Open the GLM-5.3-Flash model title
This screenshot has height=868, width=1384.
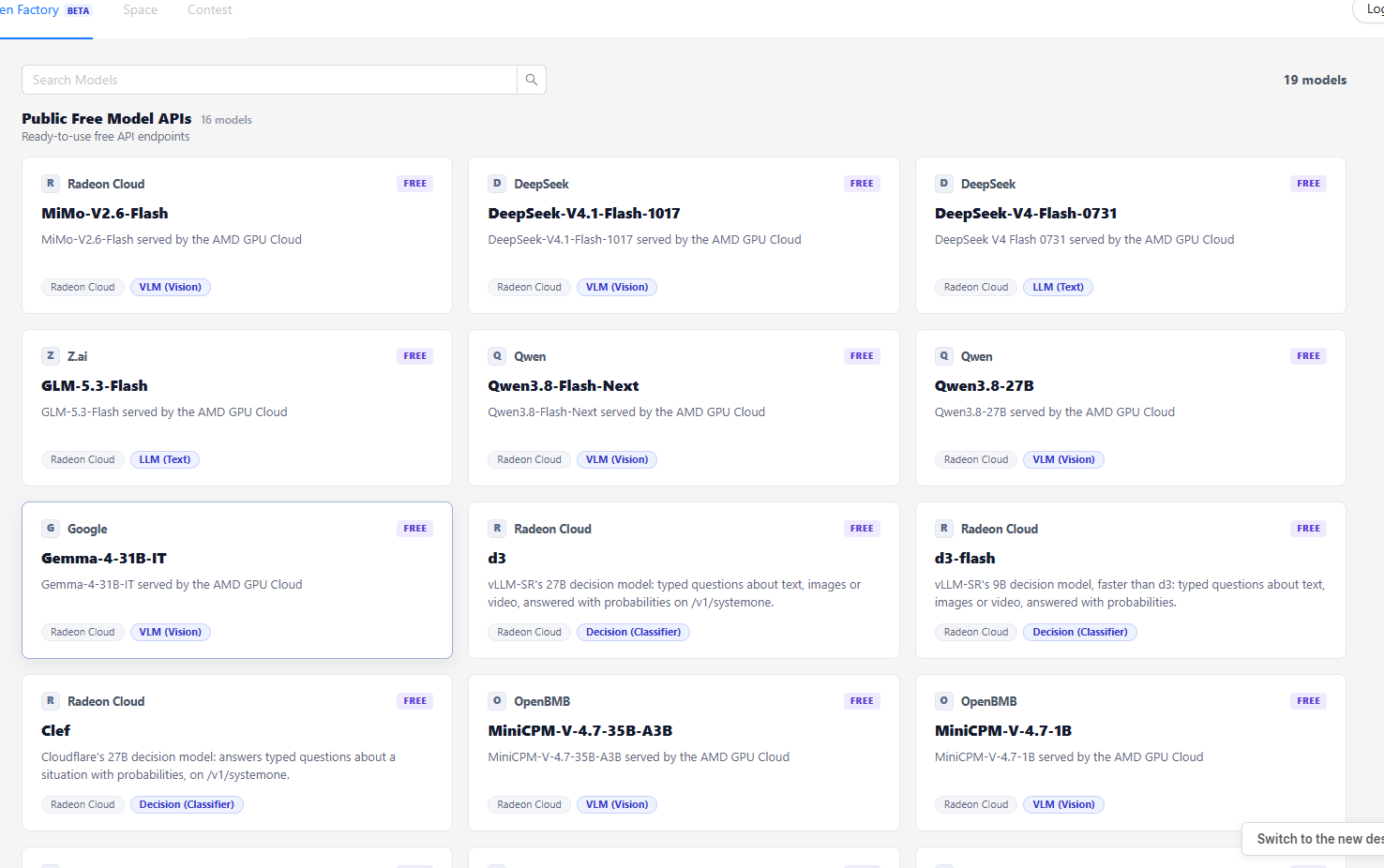(x=95, y=386)
